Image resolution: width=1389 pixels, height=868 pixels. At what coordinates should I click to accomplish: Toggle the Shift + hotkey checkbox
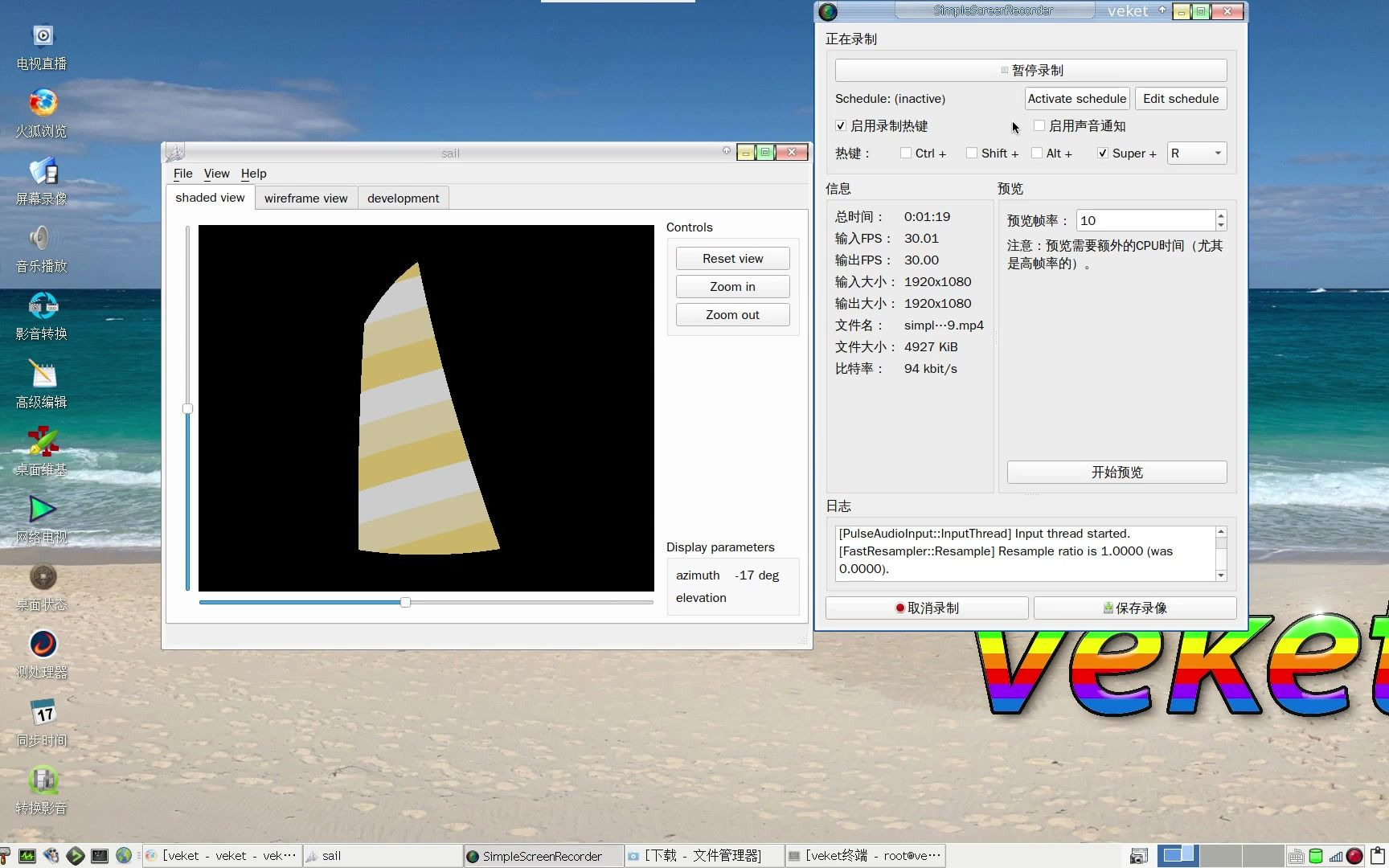click(x=972, y=154)
